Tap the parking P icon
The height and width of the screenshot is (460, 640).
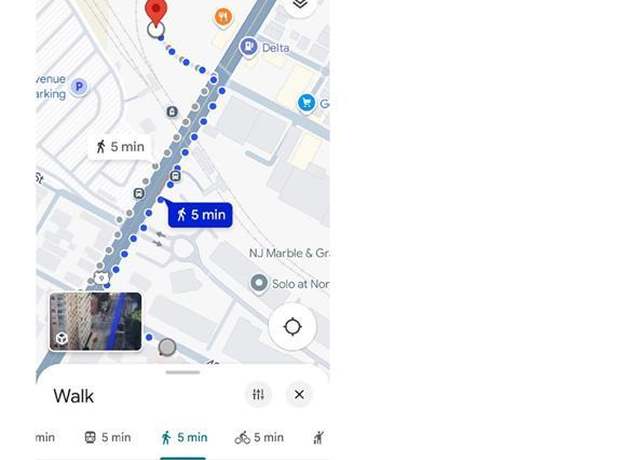pos(79,87)
